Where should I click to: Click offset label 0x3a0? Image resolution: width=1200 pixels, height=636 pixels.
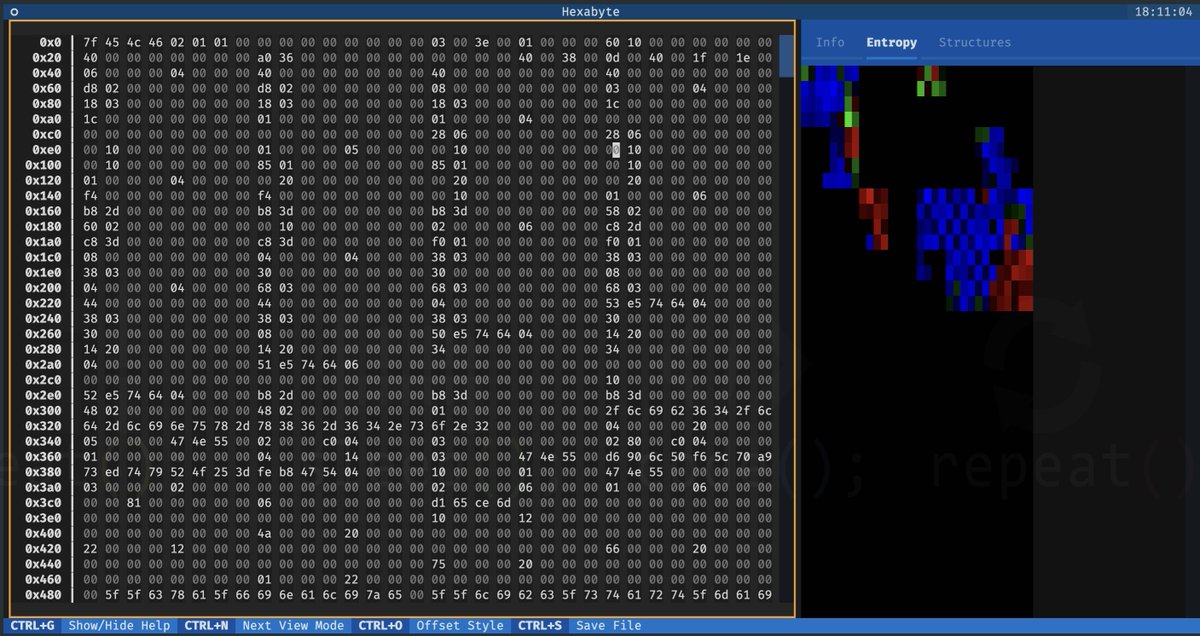point(43,487)
